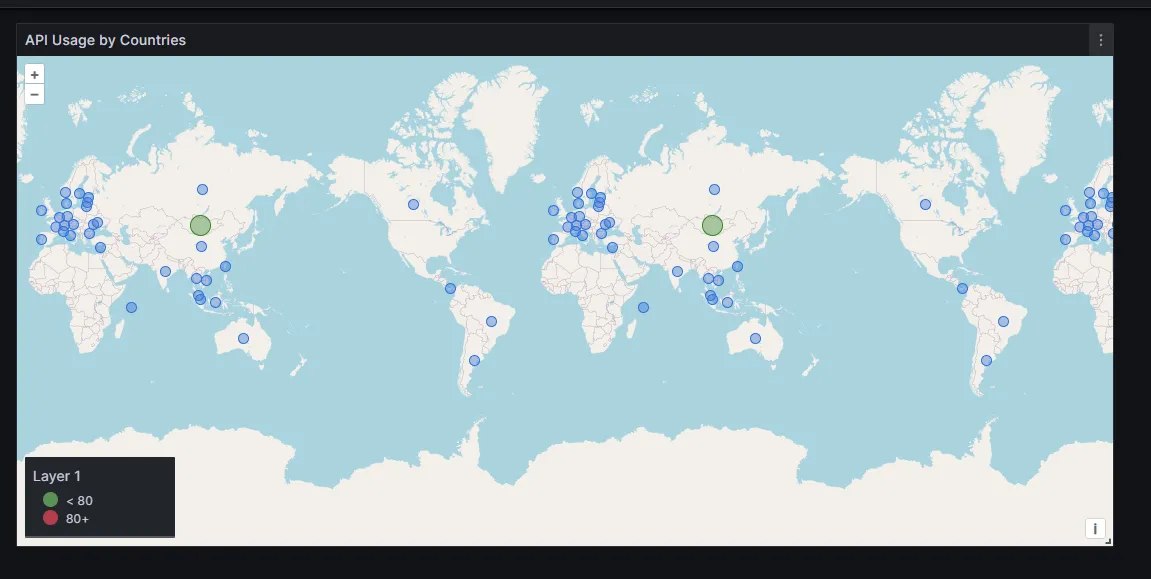Viewport: 1151px width, 579px height.
Task: Click the Layer 1 legend header
Action: (x=55, y=476)
